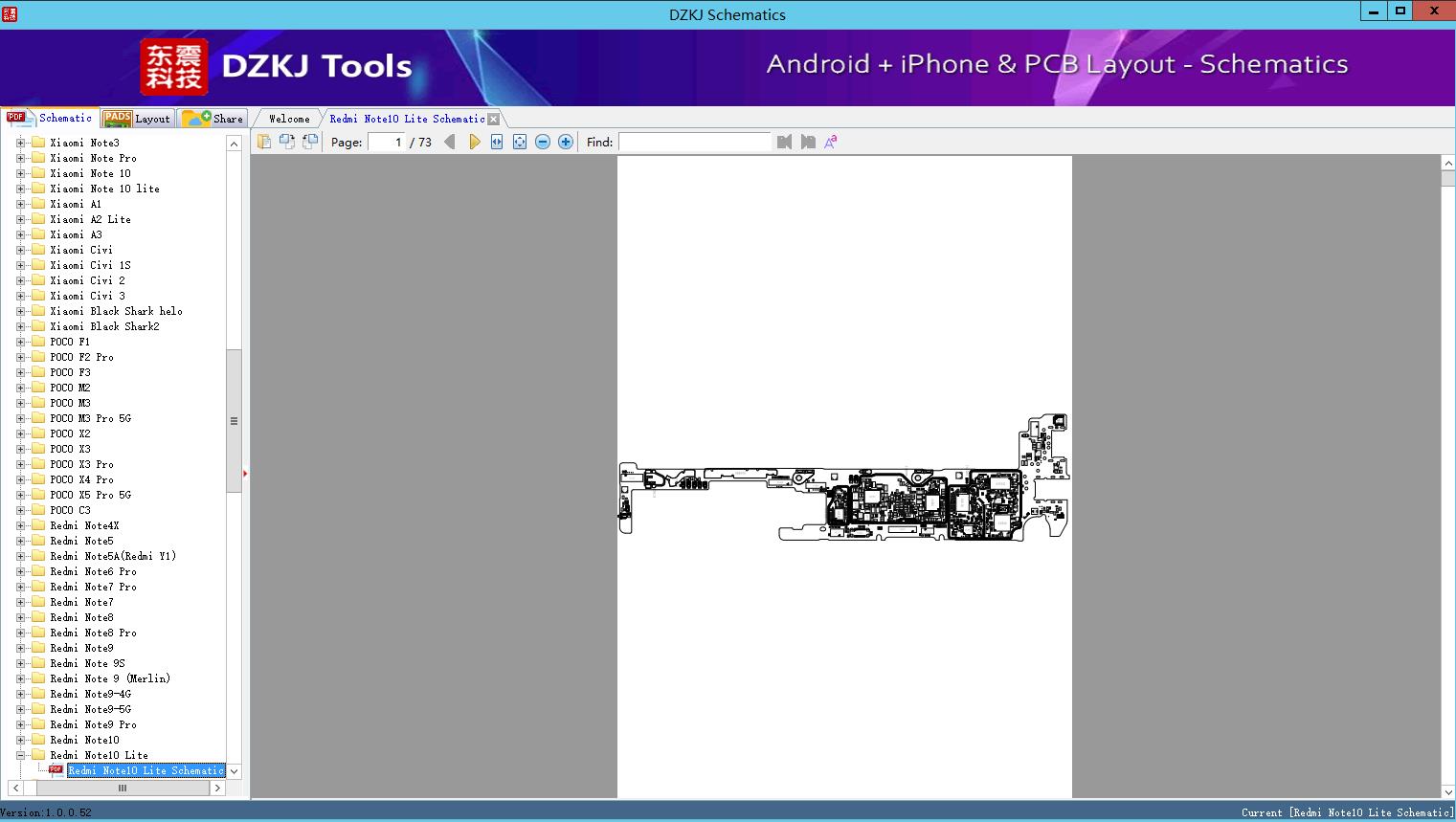Expand the Xiaomi Civi 1S node
The image size is (1456, 822).
point(20,265)
